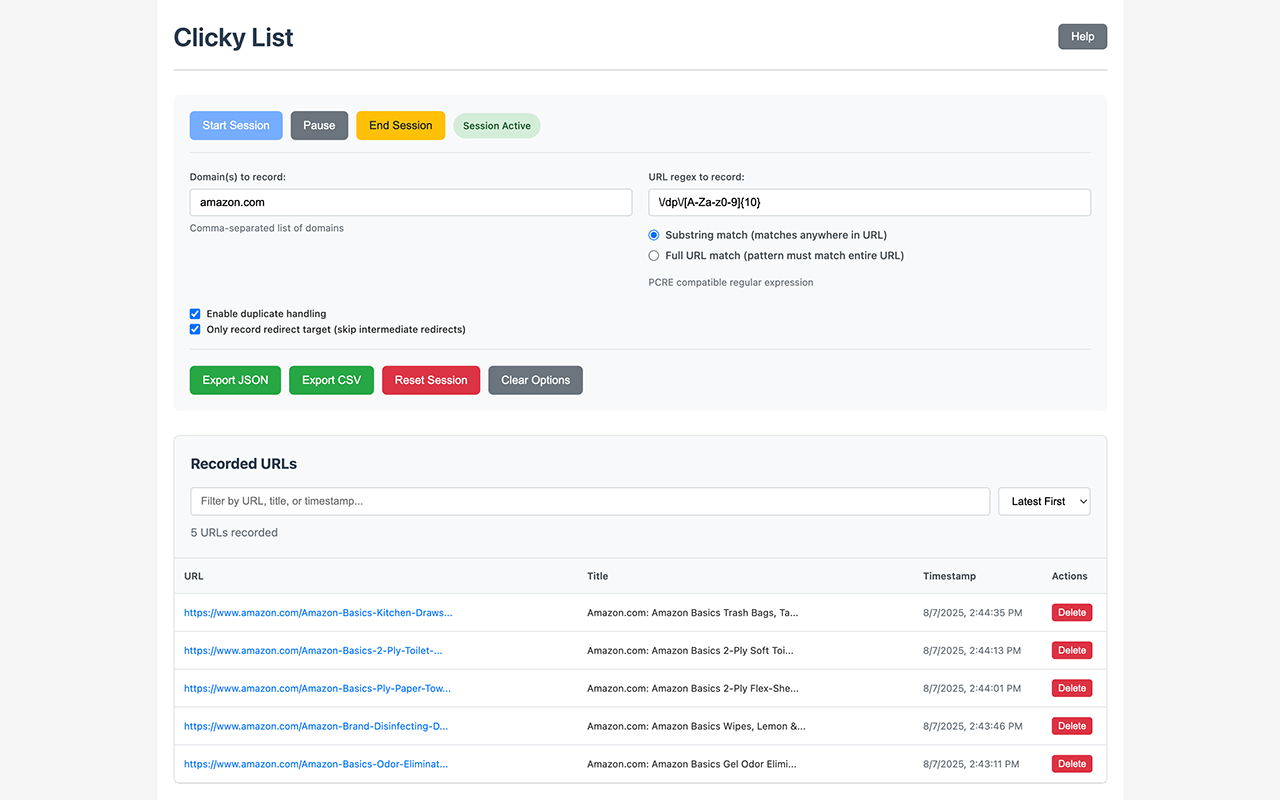Delete the Trash Bags row
Screen dimensions: 1280x800
tap(1072, 613)
